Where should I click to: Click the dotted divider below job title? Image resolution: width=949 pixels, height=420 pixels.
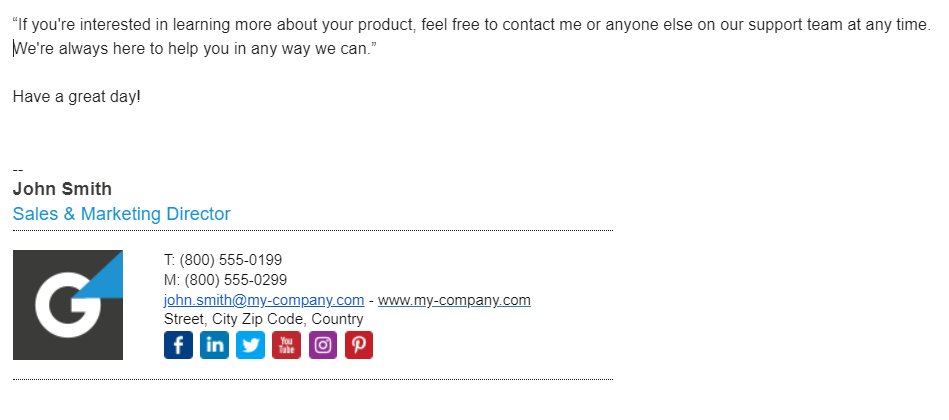pyautogui.click(x=312, y=230)
